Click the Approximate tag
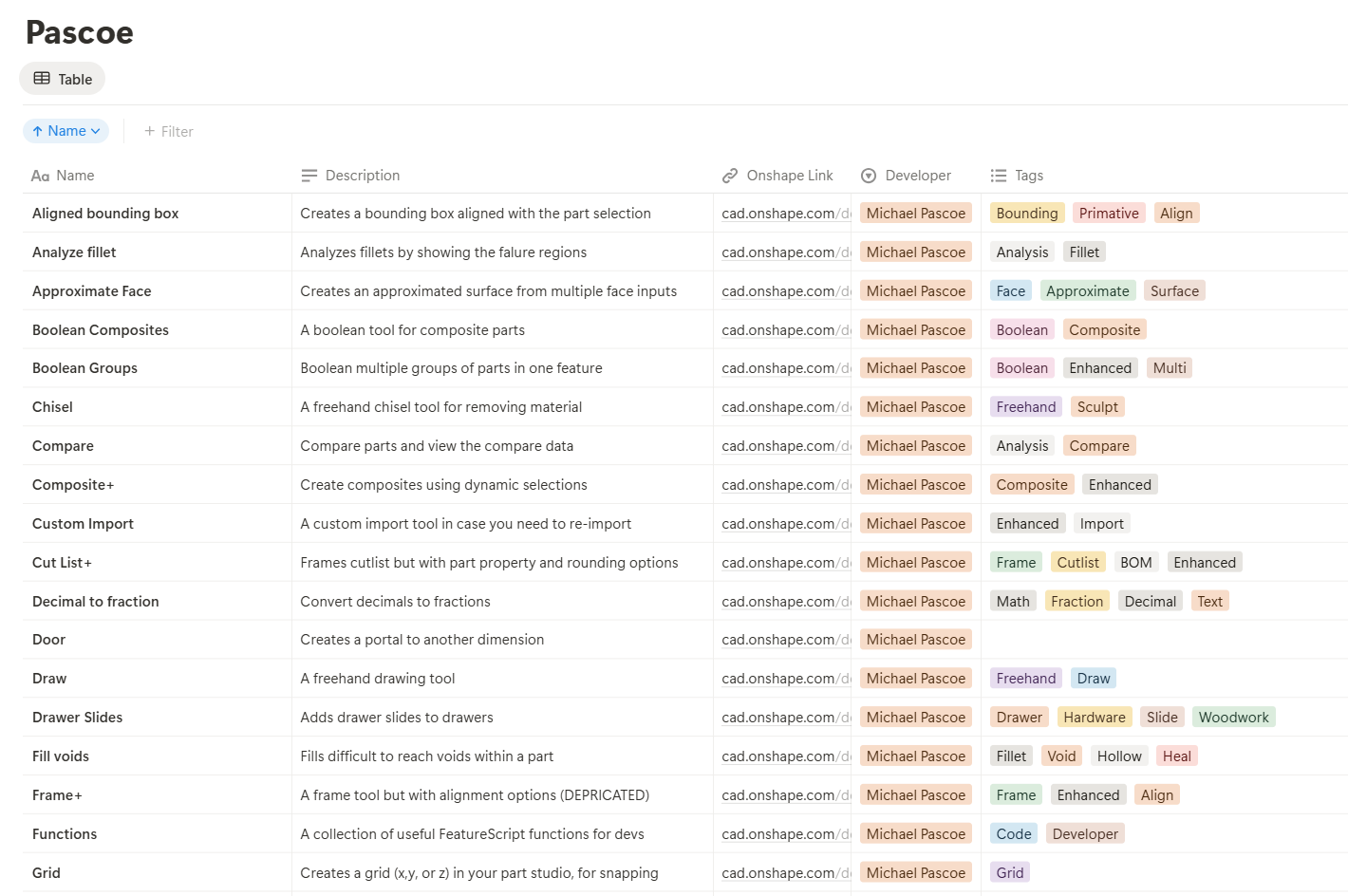1348x896 pixels. 1088,291
